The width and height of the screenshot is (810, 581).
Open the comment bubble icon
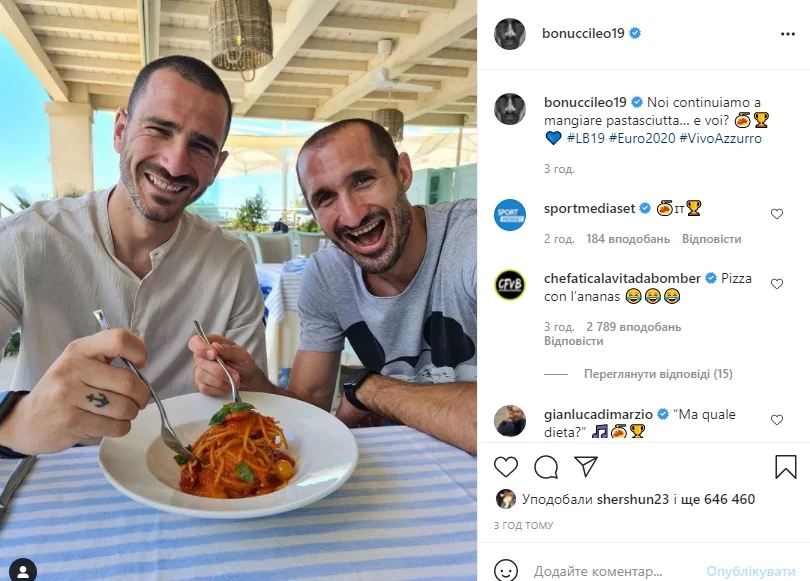tap(546, 467)
